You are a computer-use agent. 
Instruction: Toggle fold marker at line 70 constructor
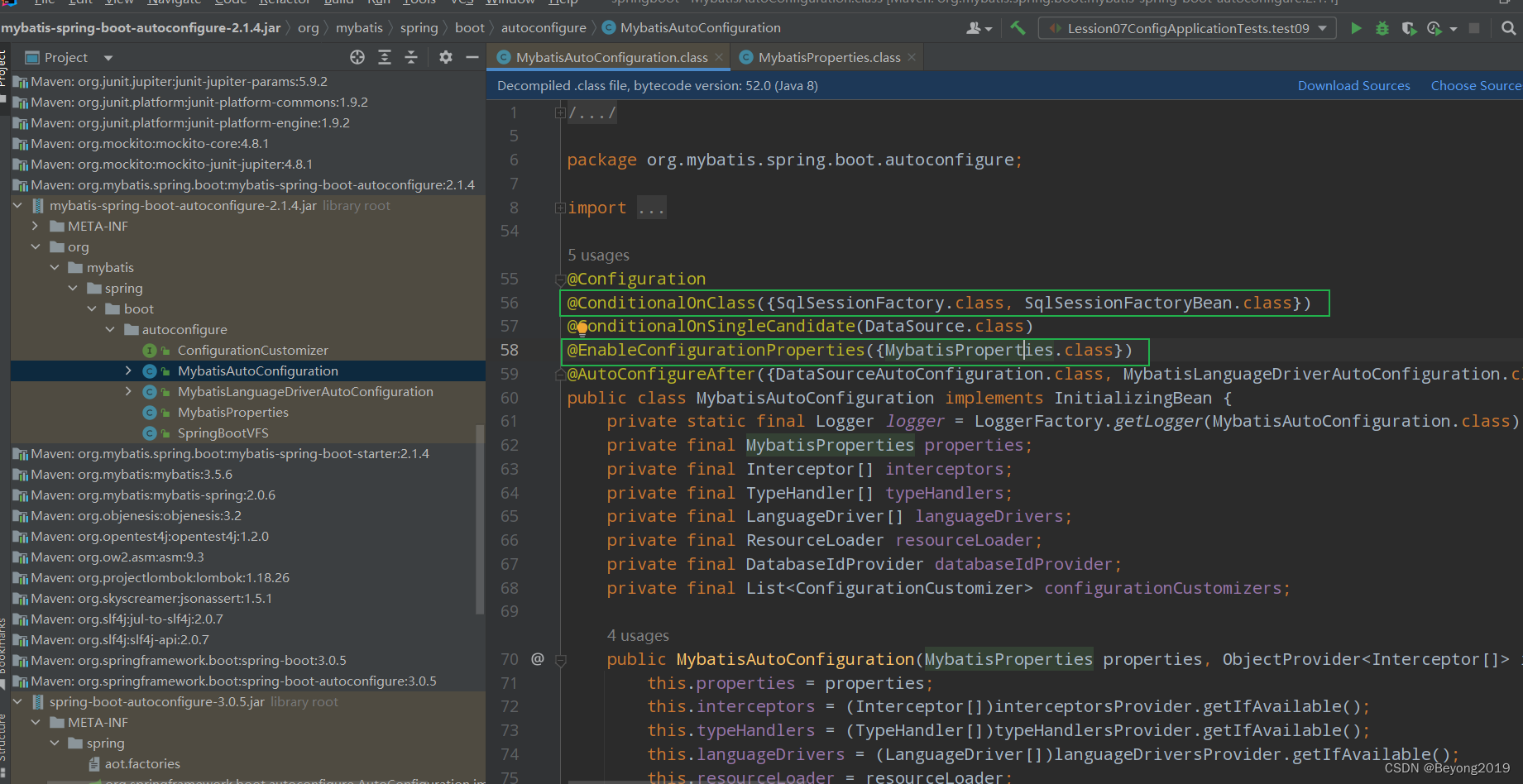pos(560,660)
